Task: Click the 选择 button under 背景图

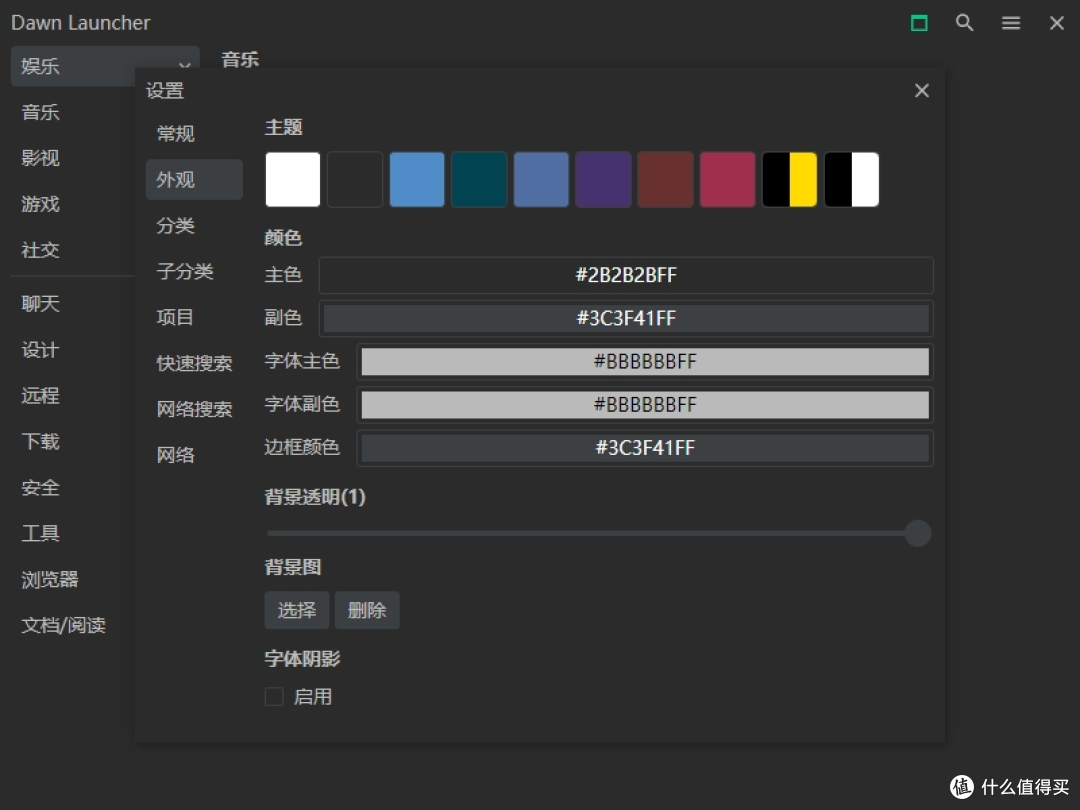Action: pos(296,610)
